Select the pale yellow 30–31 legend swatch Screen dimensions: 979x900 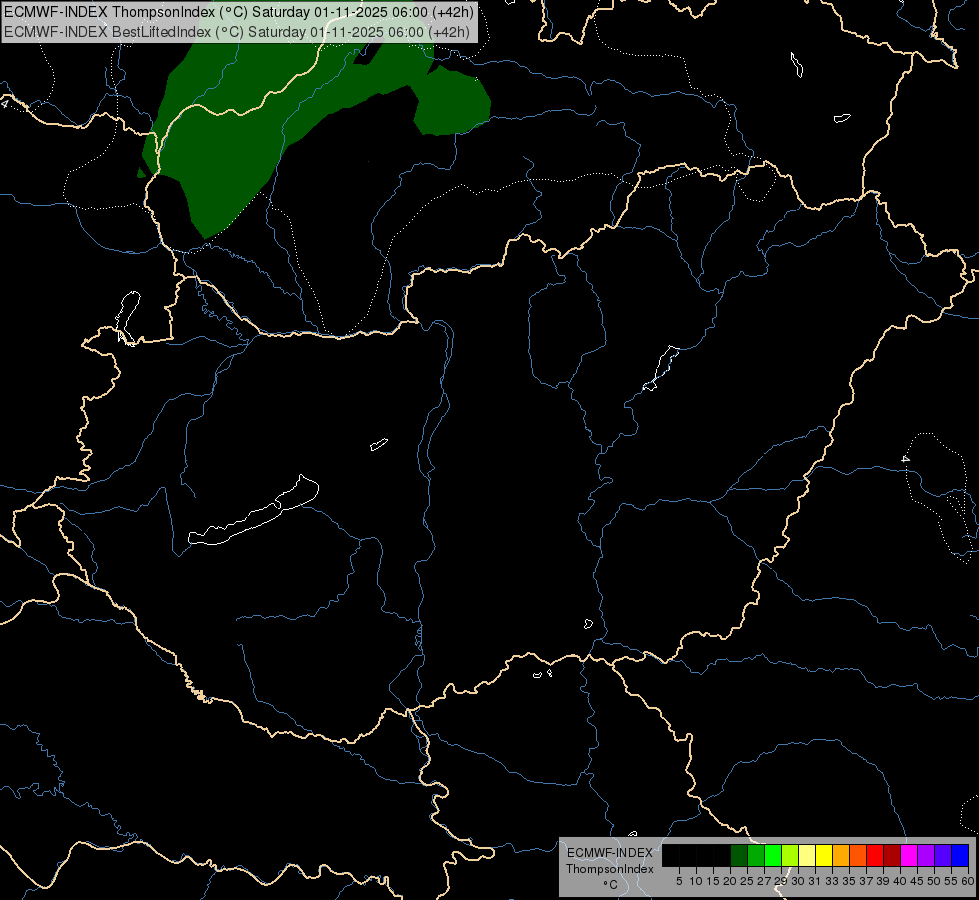coord(807,856)
